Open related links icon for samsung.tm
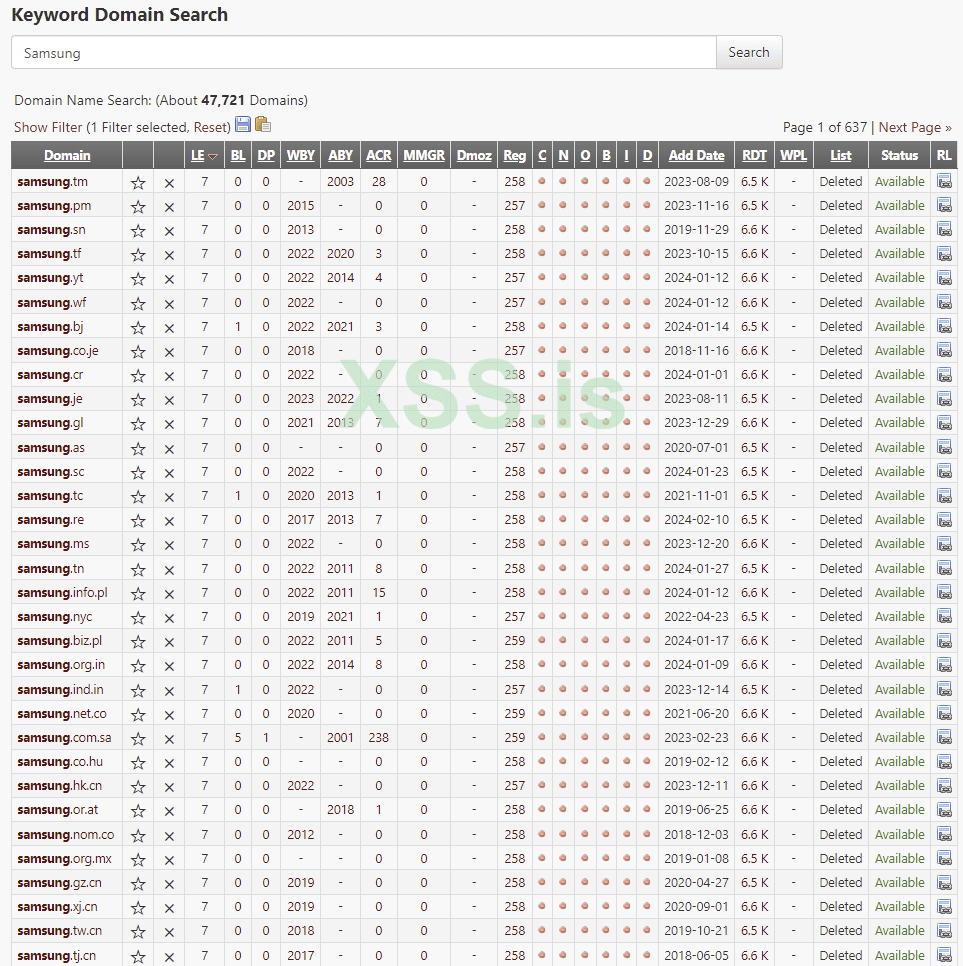 click(944, 182)
